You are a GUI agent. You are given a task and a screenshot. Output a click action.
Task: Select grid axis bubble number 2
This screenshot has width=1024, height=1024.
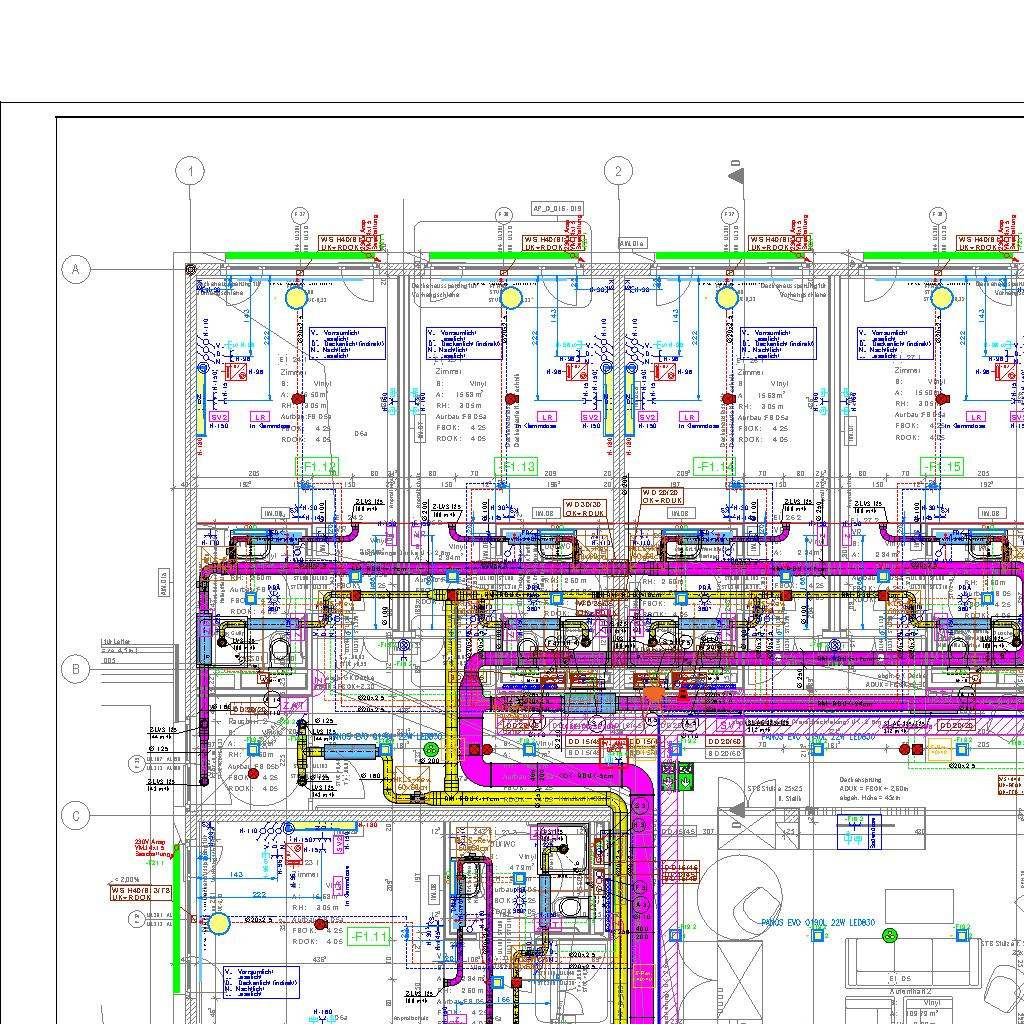pos(618,172)
